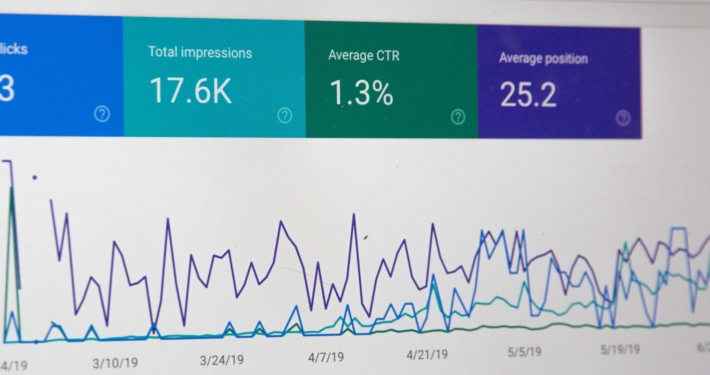
Task: Click the "Total impressions" card title
Action: tap(200, 53)
